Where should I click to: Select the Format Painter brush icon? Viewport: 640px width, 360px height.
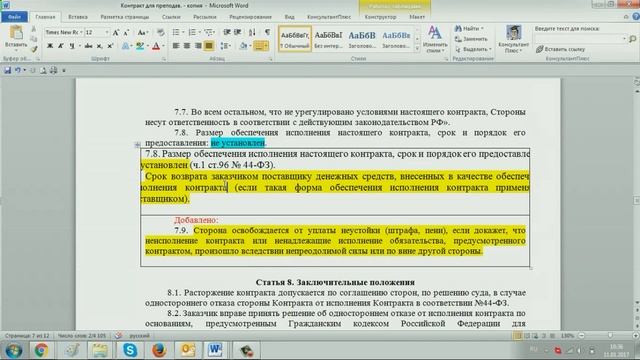(x=34, y=50)
